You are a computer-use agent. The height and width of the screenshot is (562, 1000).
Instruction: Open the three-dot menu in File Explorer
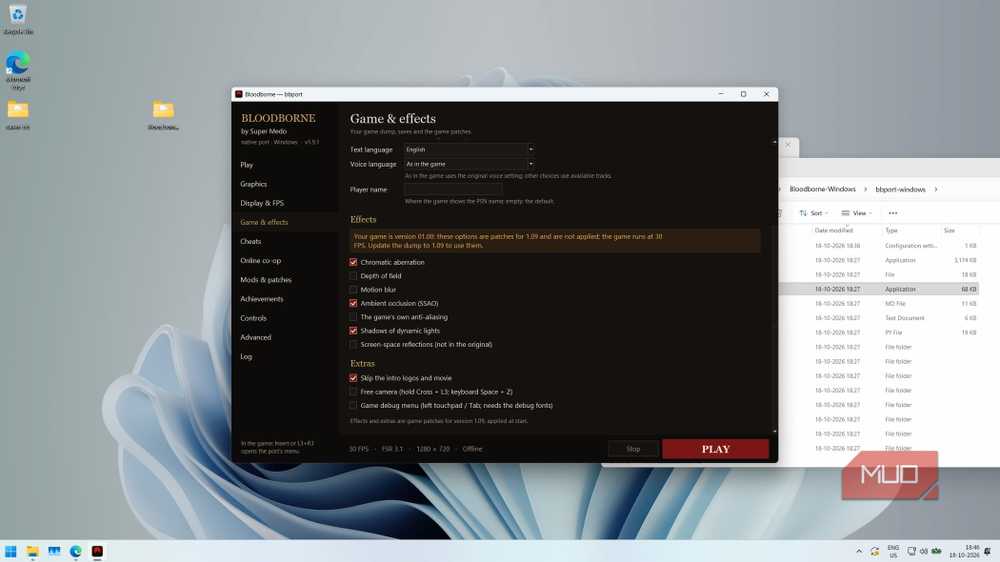(893, 213)
